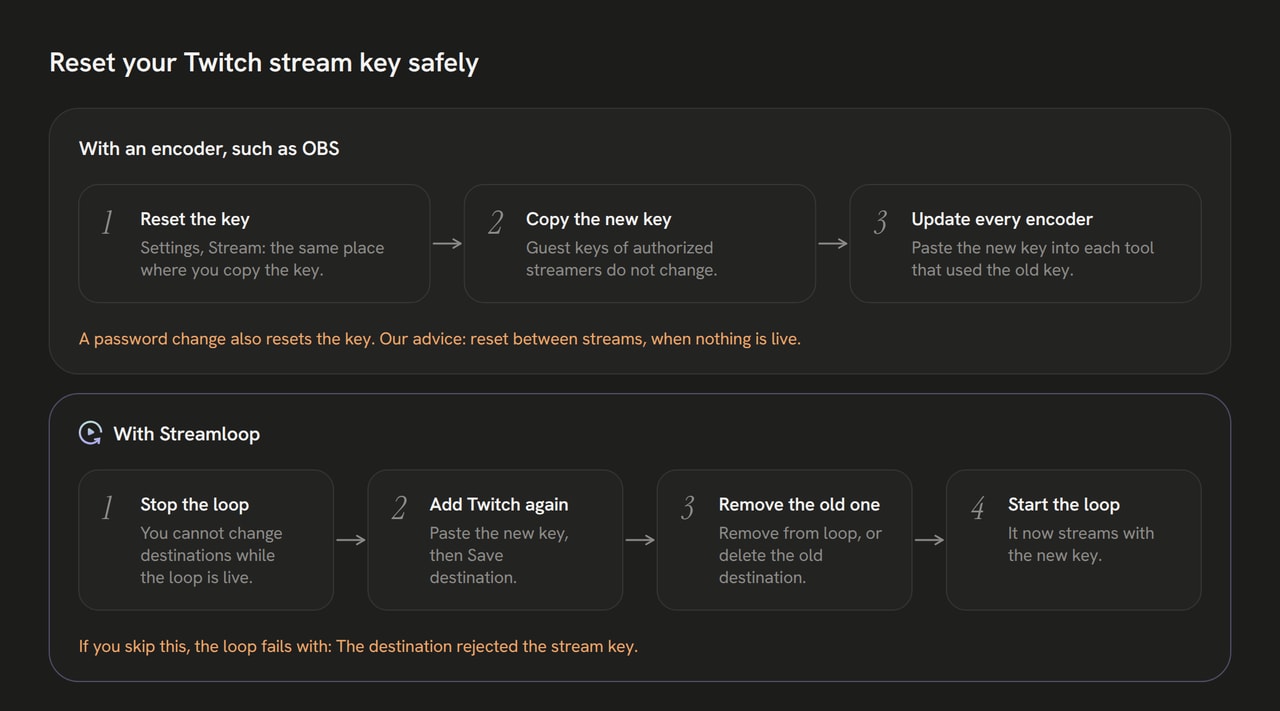Click the orange warning "If you skip this, the loop fails"
This screenshot has height=711, width=1280.
[x=358, y=646]
